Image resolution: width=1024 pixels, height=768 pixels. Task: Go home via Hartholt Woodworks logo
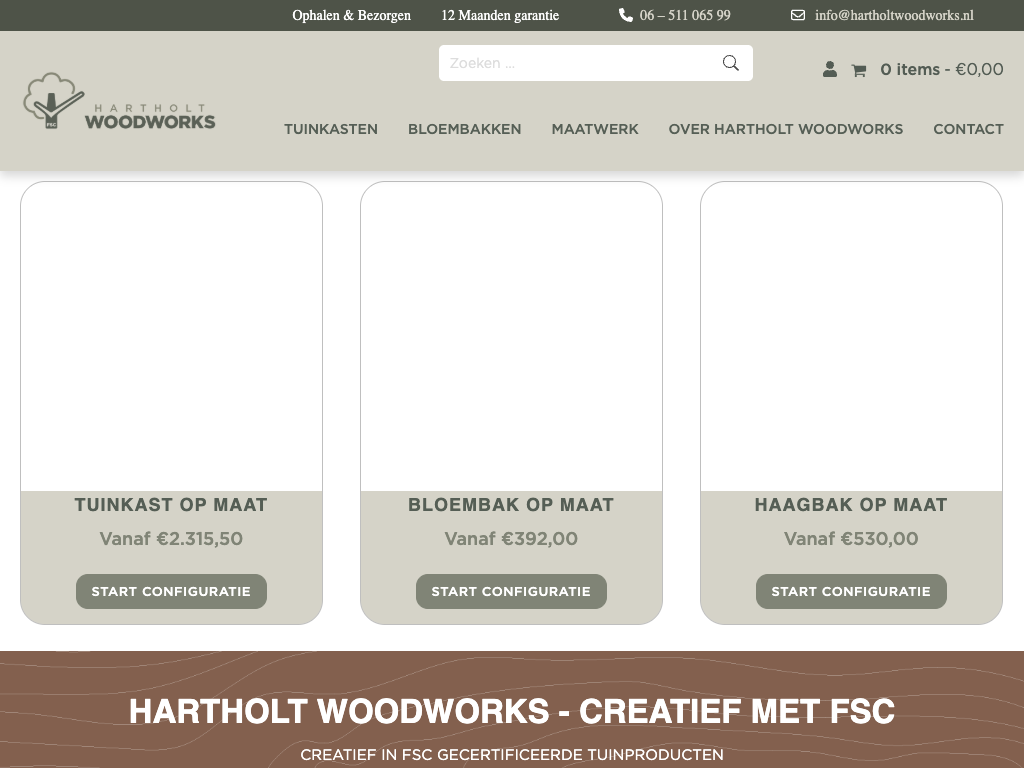pos(119,102)
